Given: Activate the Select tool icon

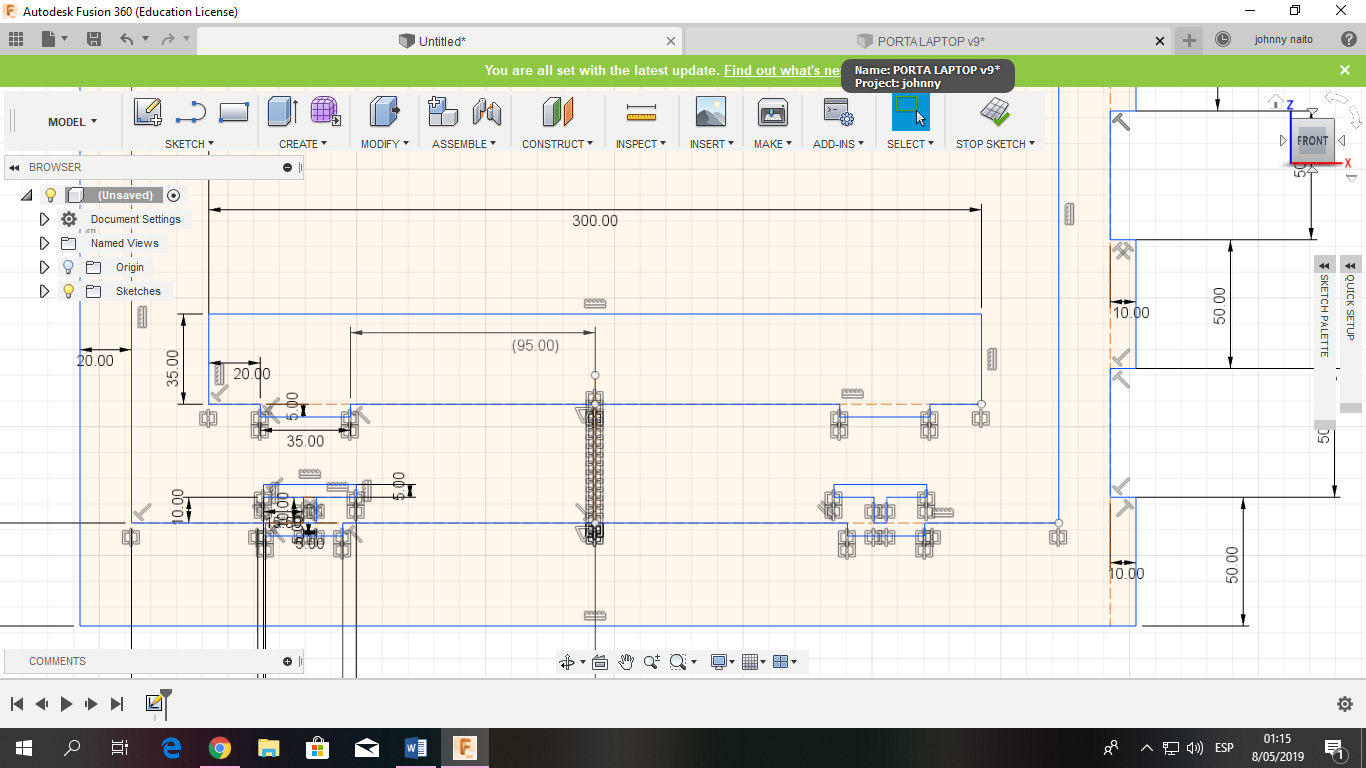Looking at the screenshot, I should point(910,111).
